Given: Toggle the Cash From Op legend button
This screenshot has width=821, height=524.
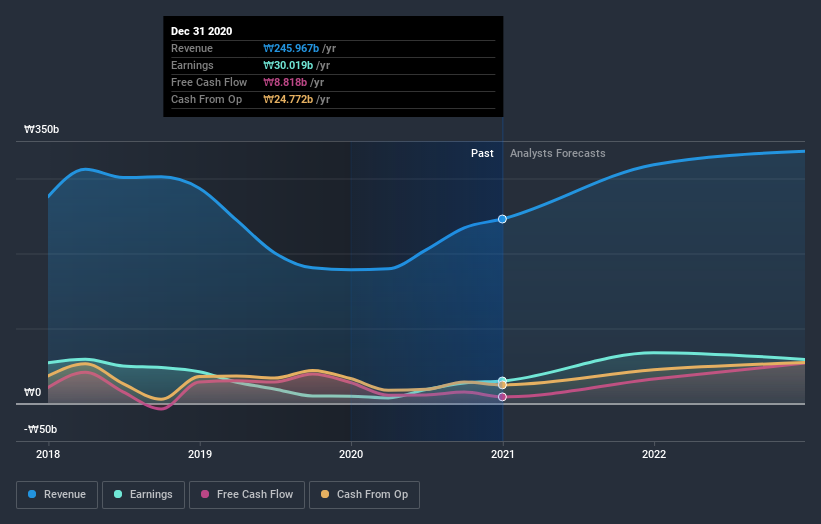Looking at the screenshot, I should coord(364,495).
